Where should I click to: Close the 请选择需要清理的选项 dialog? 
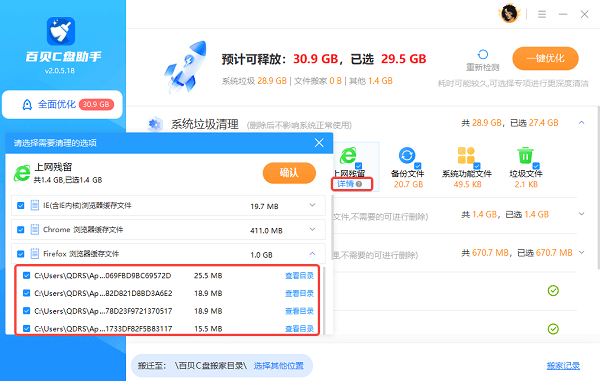click(319, 143)
